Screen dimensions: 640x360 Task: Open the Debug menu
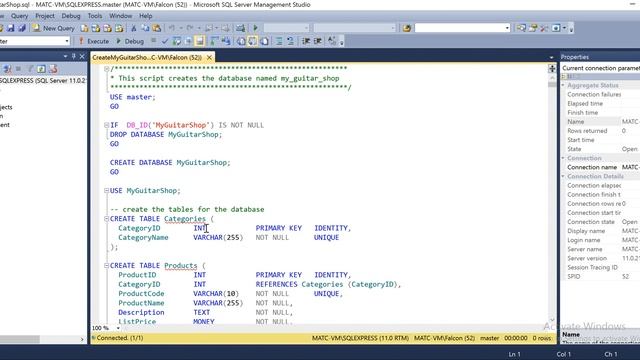click(71, 16)
